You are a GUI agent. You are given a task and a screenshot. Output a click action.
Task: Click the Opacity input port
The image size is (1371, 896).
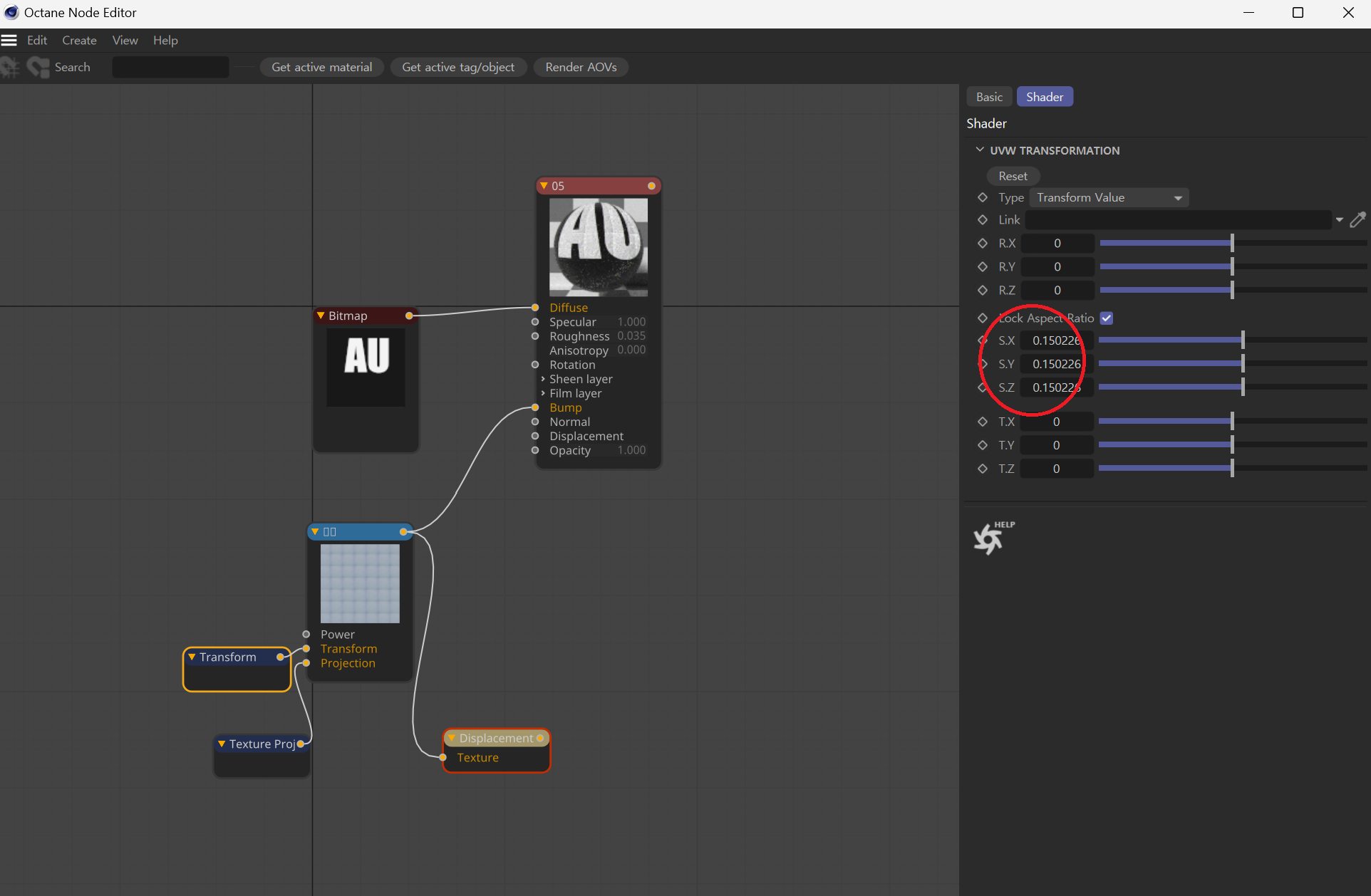[535, 450]
